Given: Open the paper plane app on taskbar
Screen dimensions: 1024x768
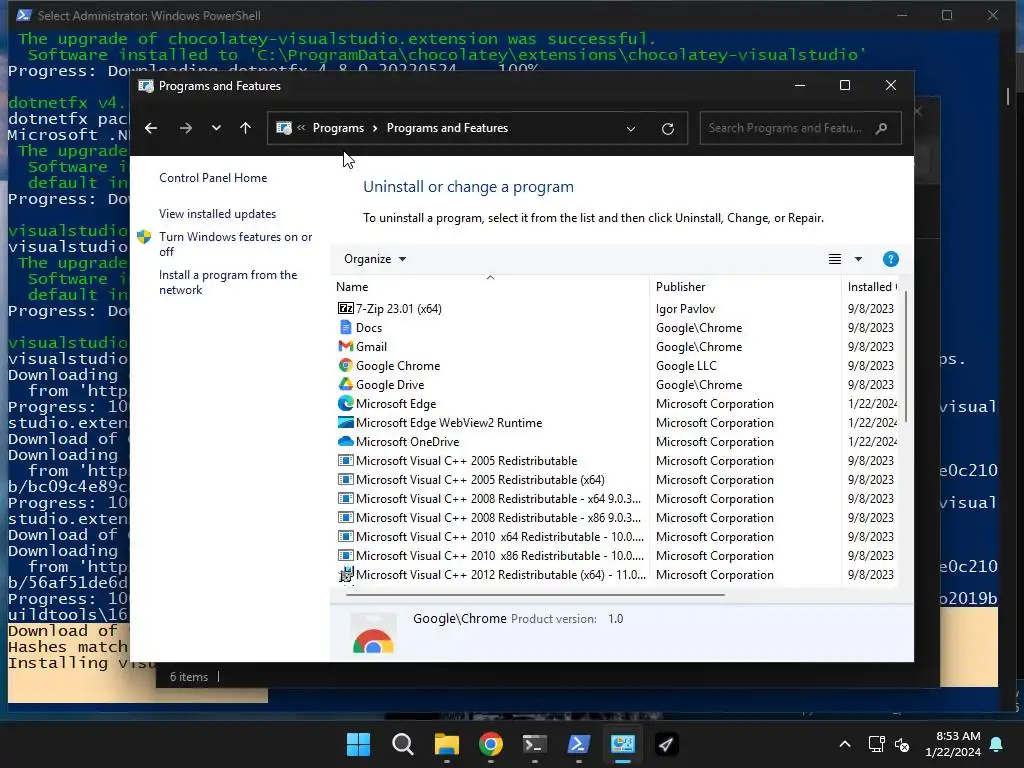Looking at the screenshot, I should click(666, 744).
